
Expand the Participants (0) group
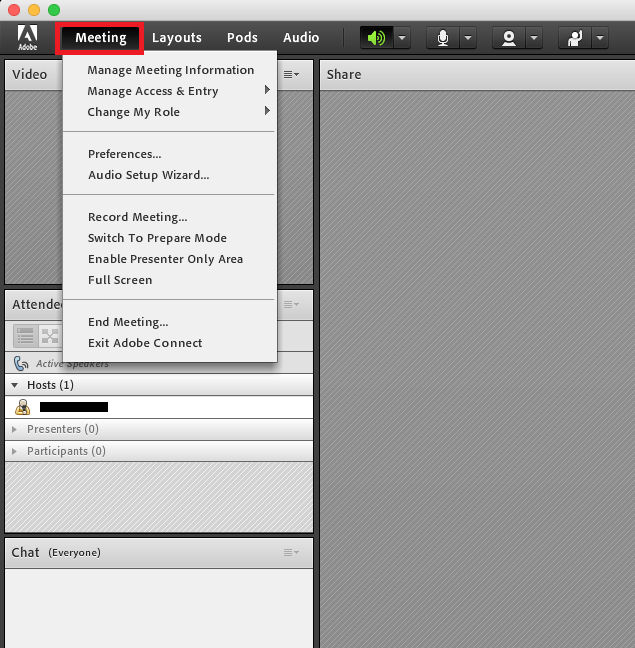coord(14,451)
